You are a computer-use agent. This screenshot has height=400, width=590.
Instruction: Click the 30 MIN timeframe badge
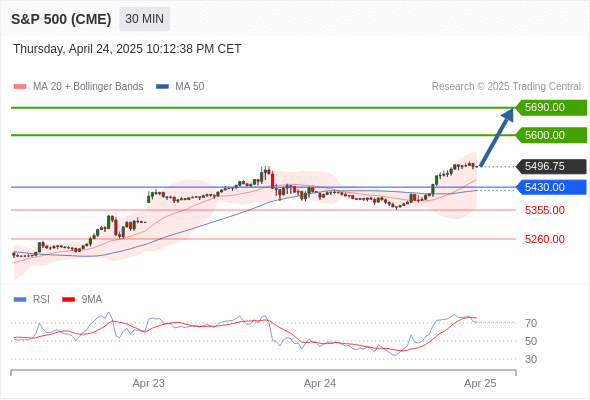click(x=144, y=19)
